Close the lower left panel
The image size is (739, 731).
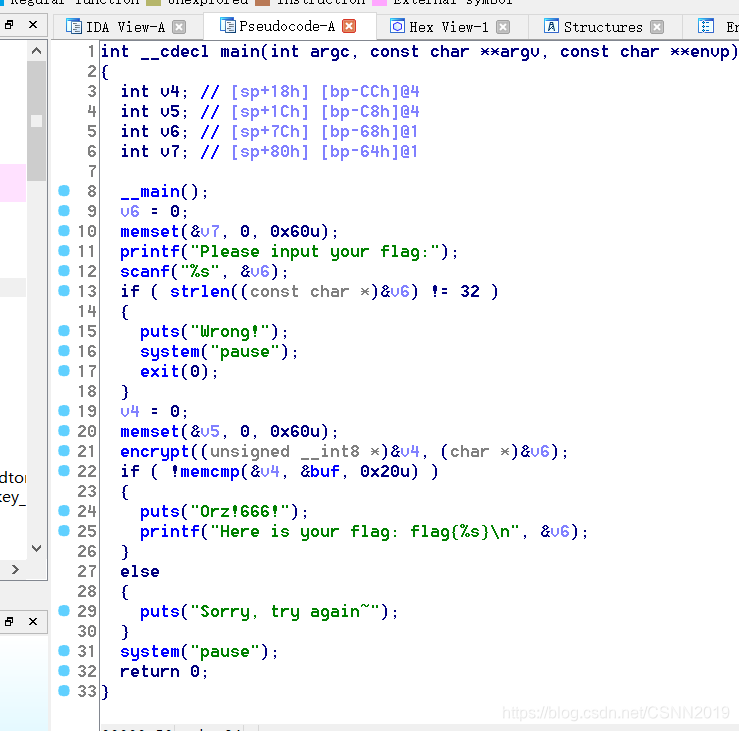33,622
